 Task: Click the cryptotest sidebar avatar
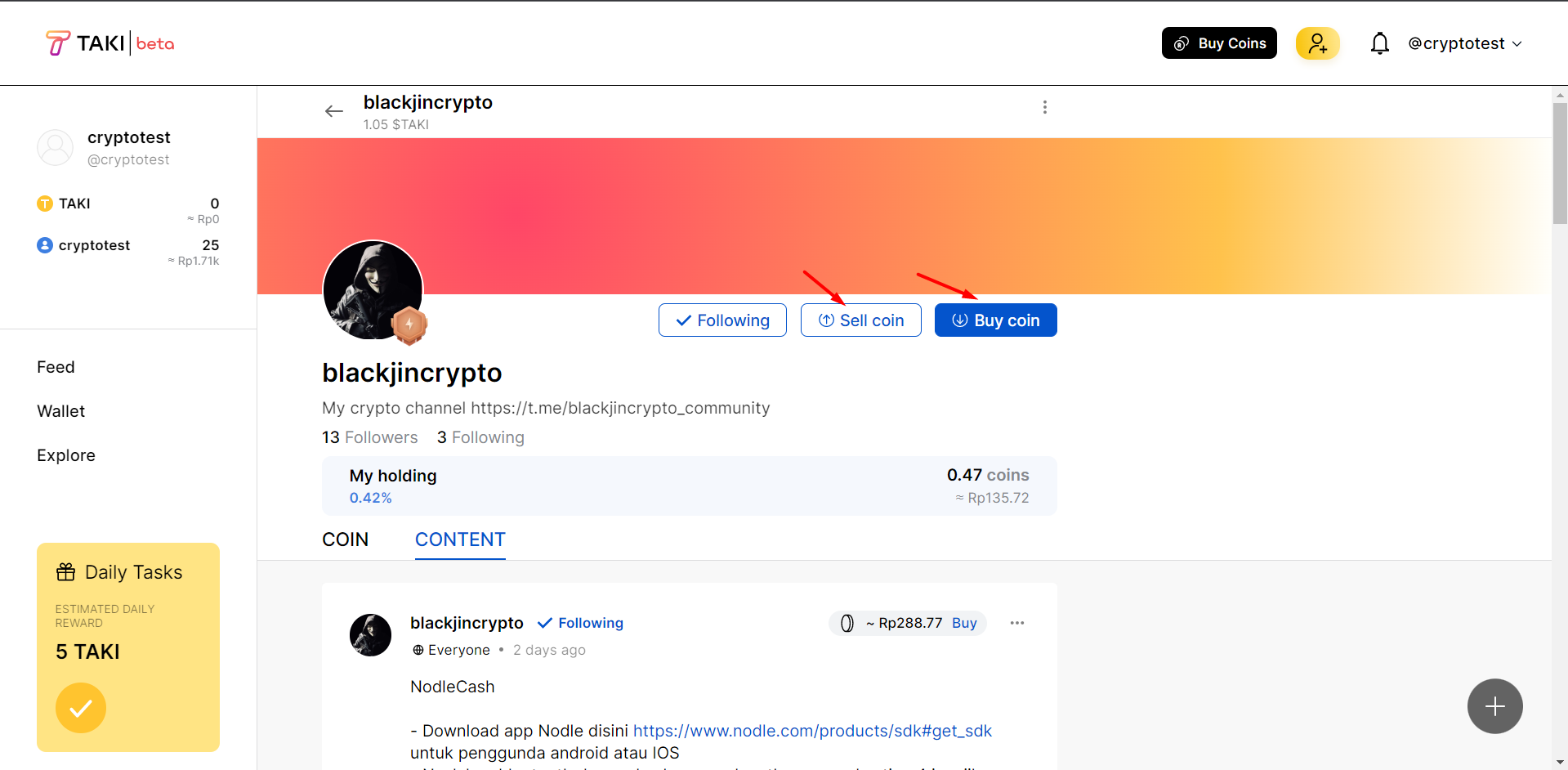click(56, 148)
